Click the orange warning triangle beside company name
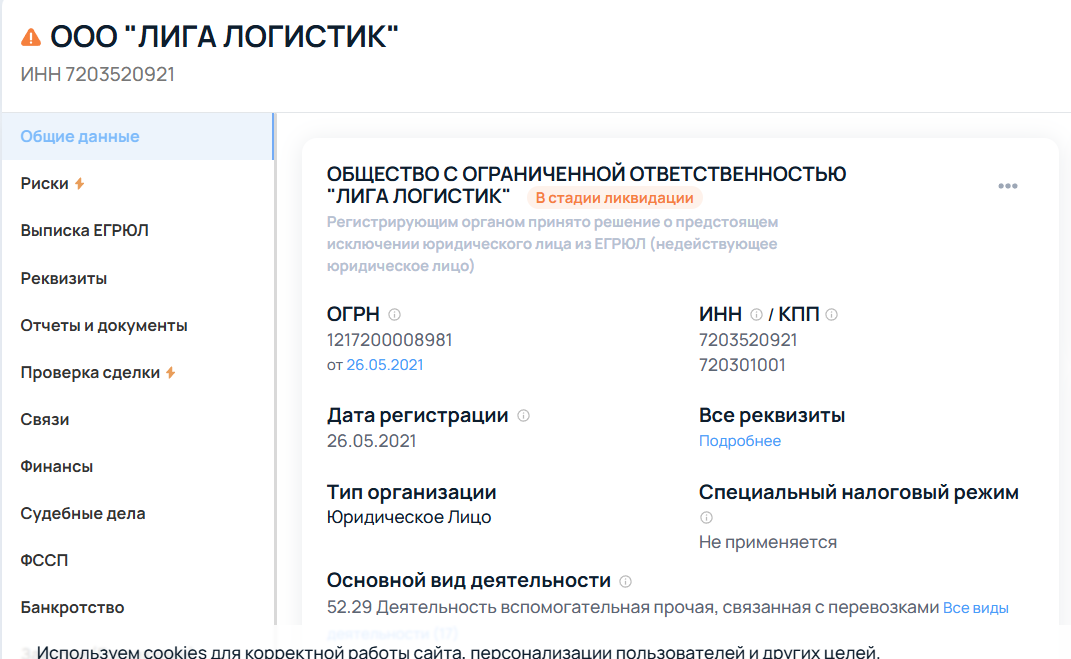Image resolution: width=1071 pixels, height=659 pixels. tap(31, 37)
